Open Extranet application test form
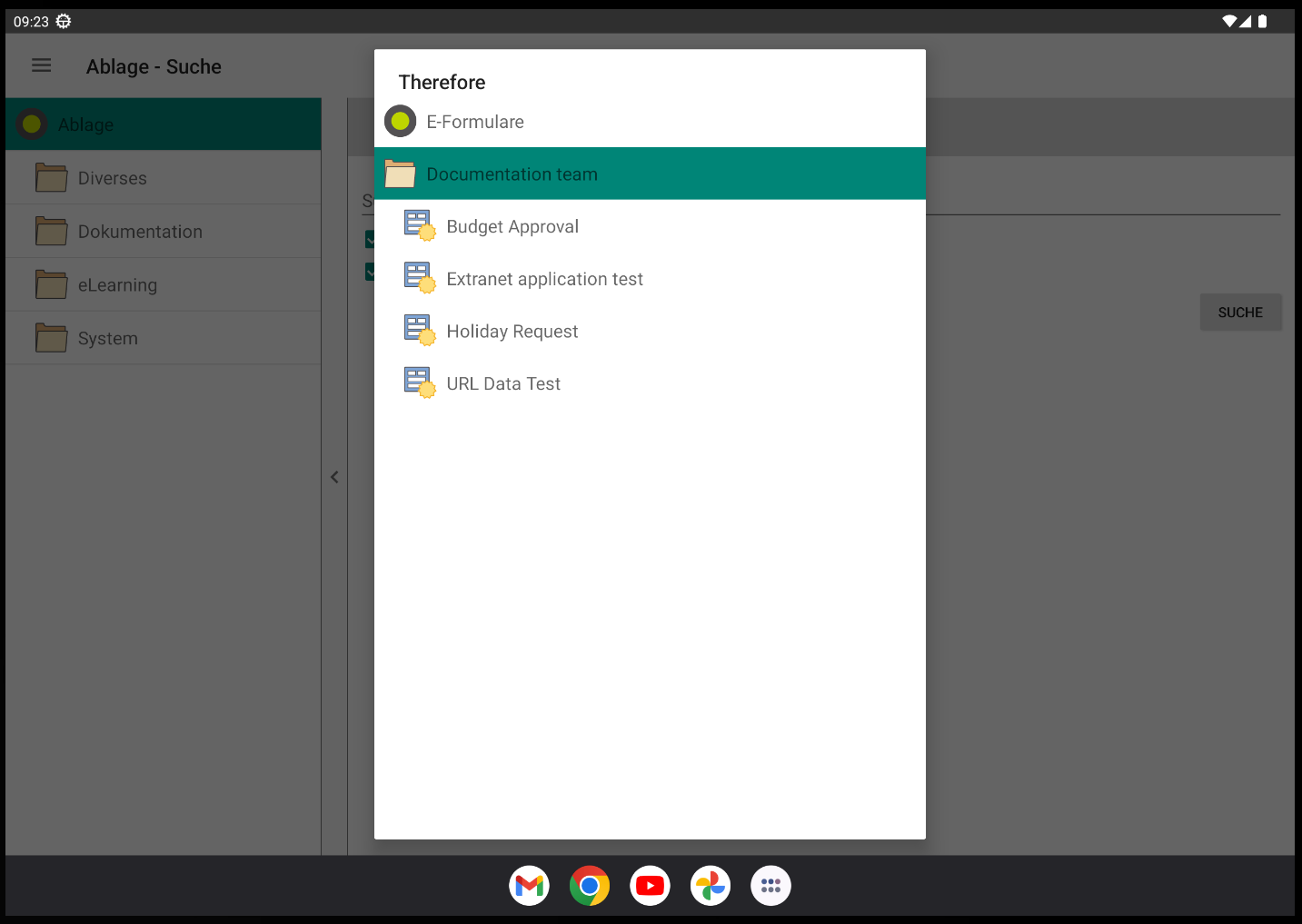The height and width of the screenshot is (924, 1302). tap(650, 279)
